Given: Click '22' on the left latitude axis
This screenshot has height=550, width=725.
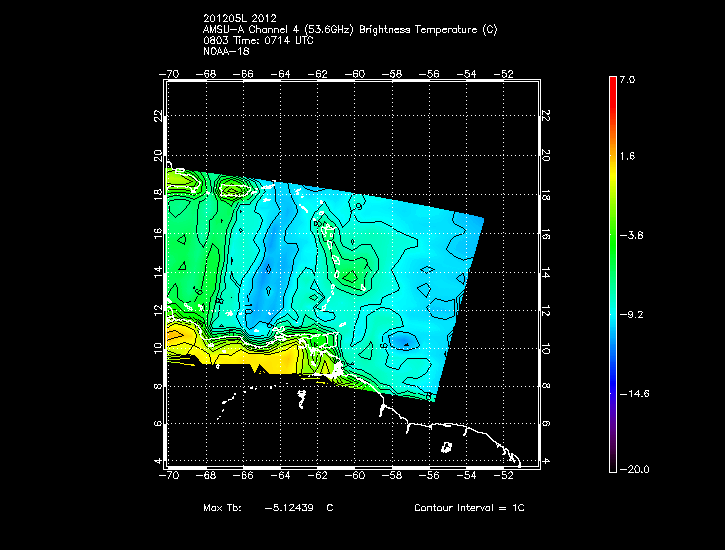Looking at the screenshot, I should pos(159,116).
